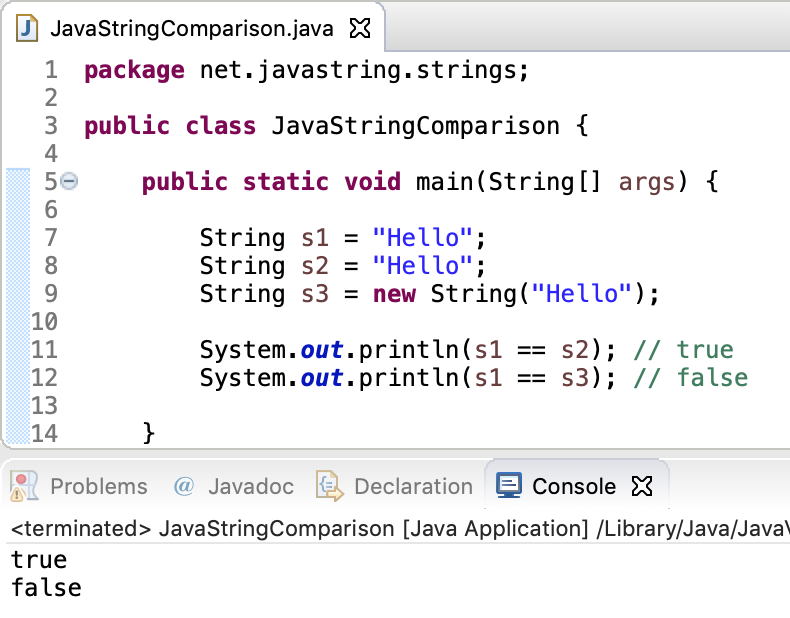Place cursor on the package keyword
The image size is (790, 618).
pos(134,70)
